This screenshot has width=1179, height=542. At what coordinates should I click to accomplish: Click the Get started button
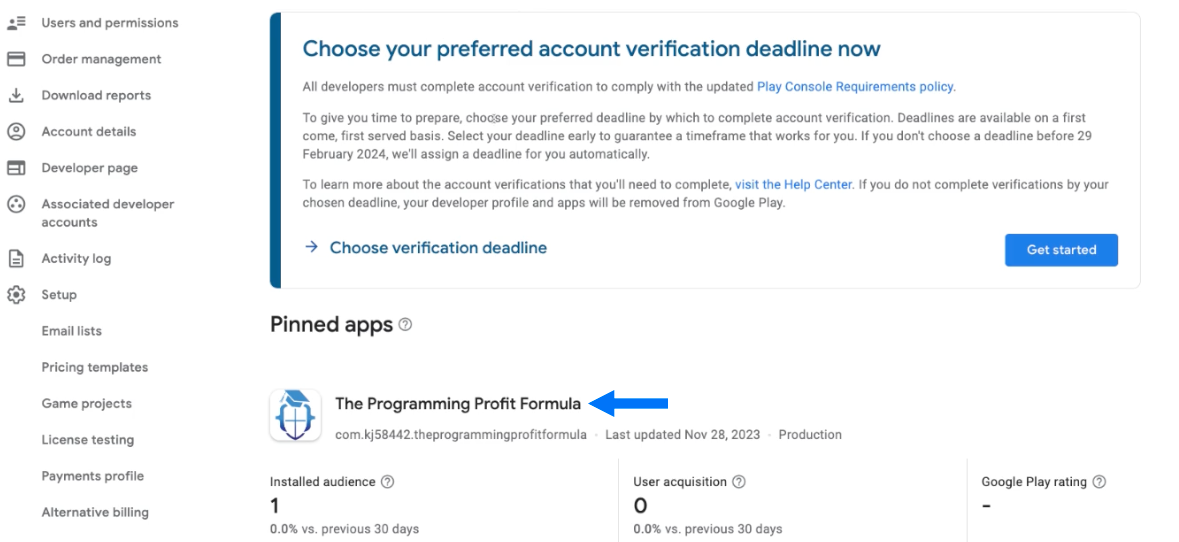coord(1061,250)
